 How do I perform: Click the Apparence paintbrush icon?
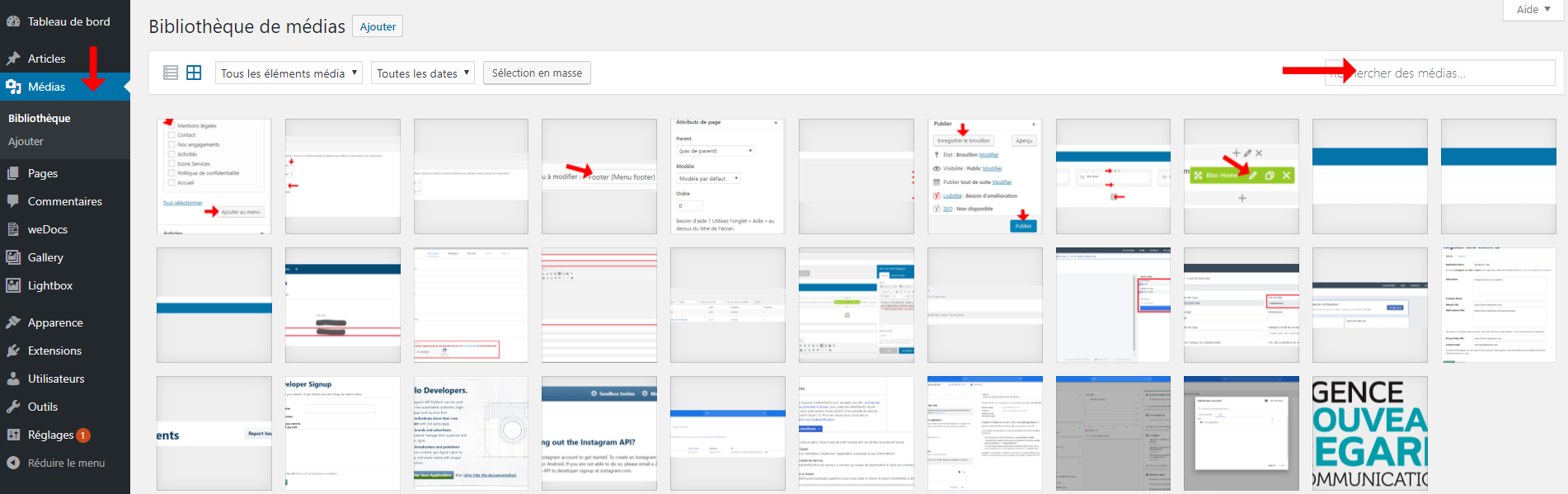(13, 322)
